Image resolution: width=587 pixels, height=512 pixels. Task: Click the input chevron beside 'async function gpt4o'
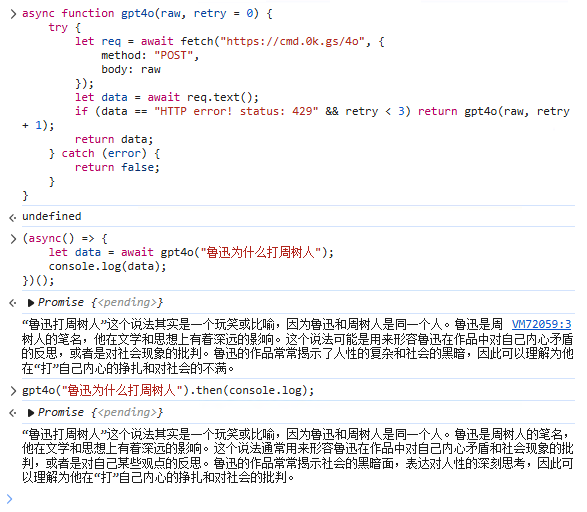pyautogui.click(x=13, y=14)
